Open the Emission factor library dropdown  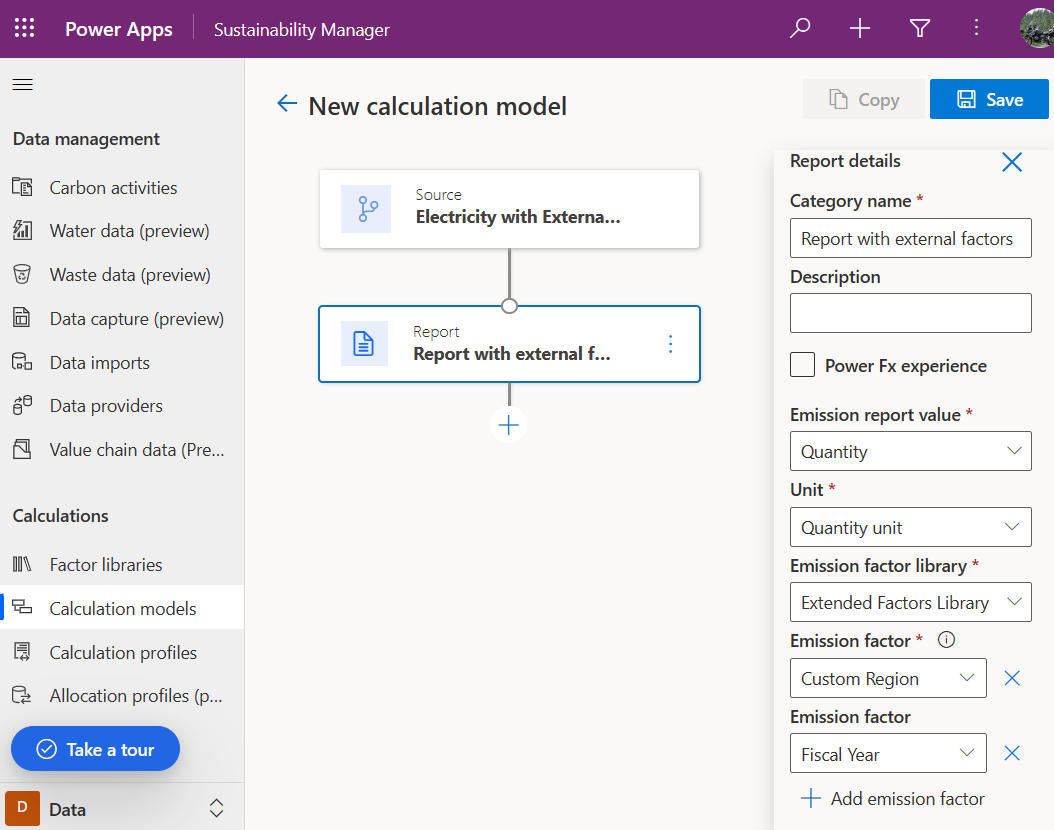(910, 602)
